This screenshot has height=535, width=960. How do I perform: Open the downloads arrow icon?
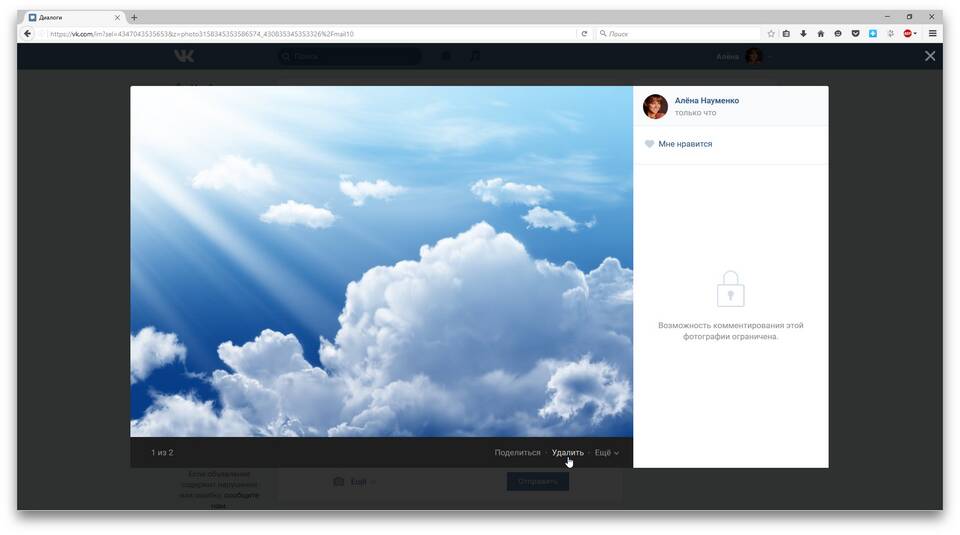pos(803,34)
